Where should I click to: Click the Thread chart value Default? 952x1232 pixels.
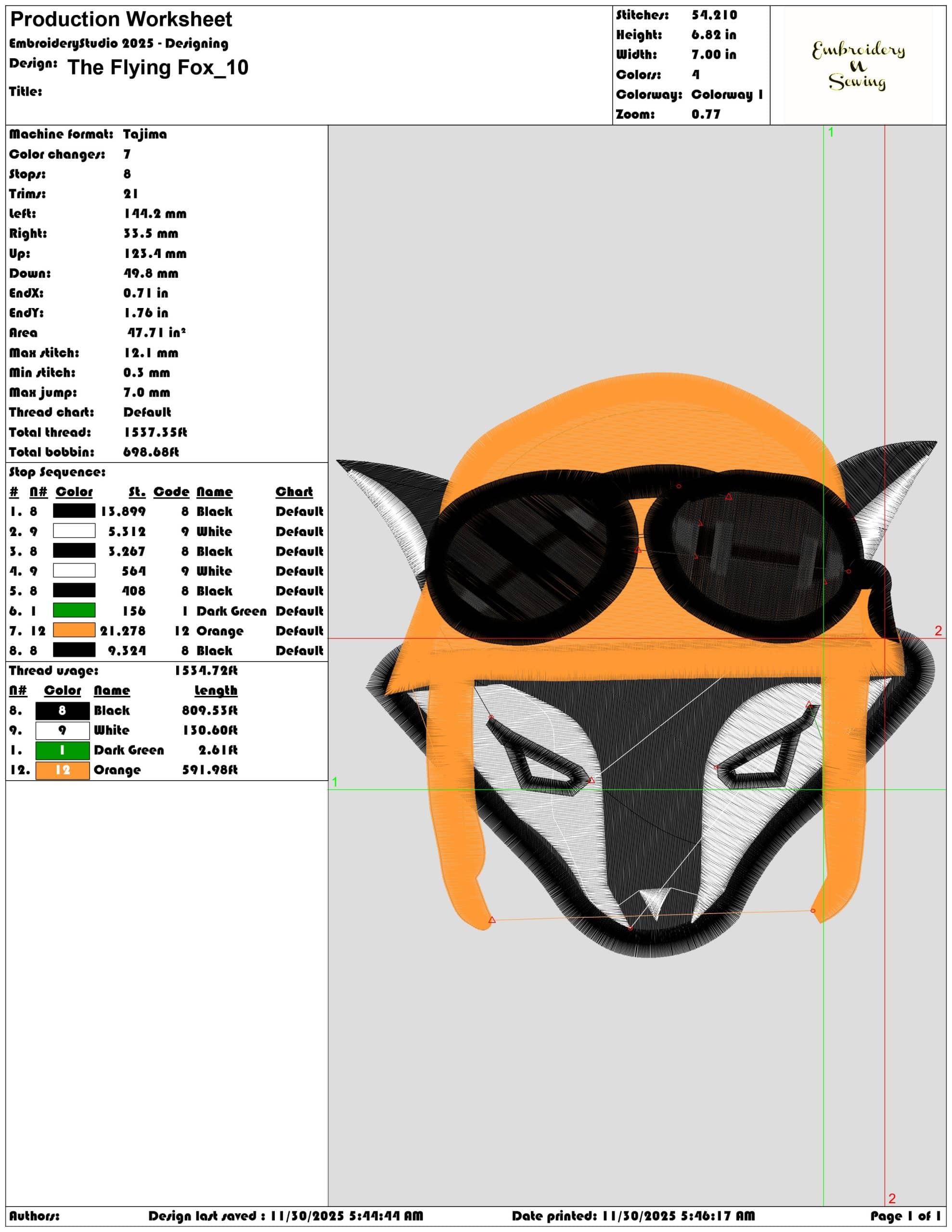pos(147,412)
